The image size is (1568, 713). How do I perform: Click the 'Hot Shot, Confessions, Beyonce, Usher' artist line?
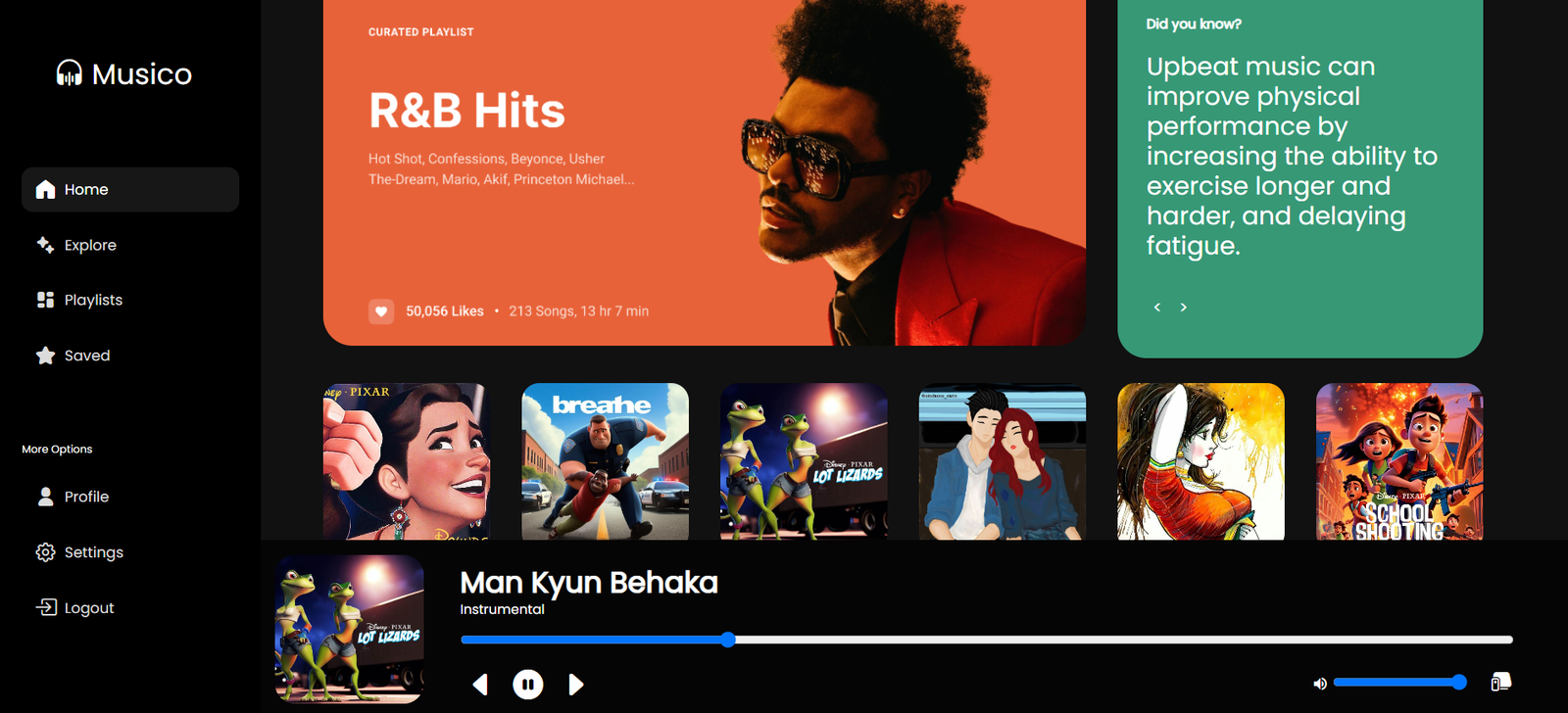point(486,159)
